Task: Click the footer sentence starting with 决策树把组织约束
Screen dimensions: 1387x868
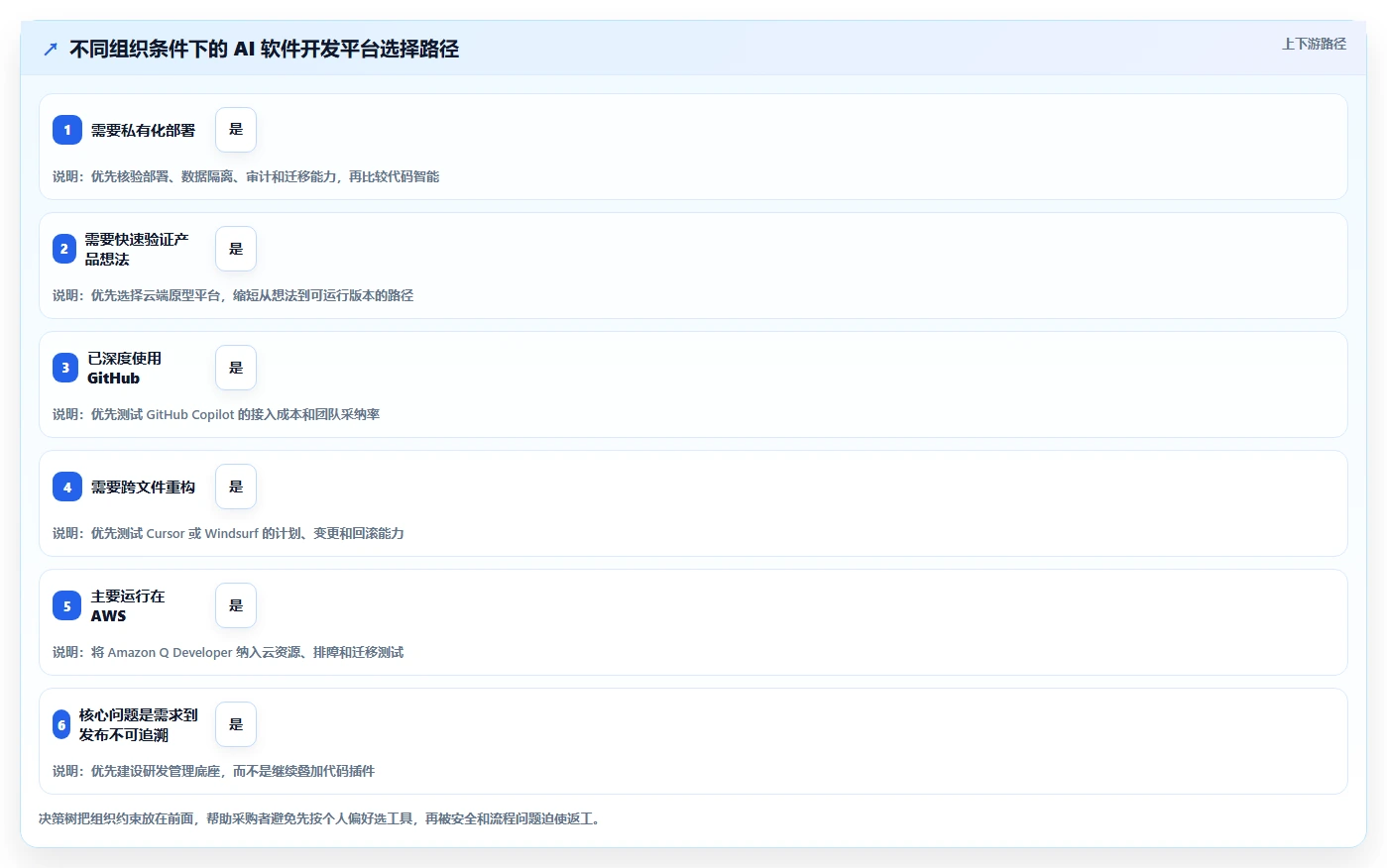Action: (x=321, y=818)
